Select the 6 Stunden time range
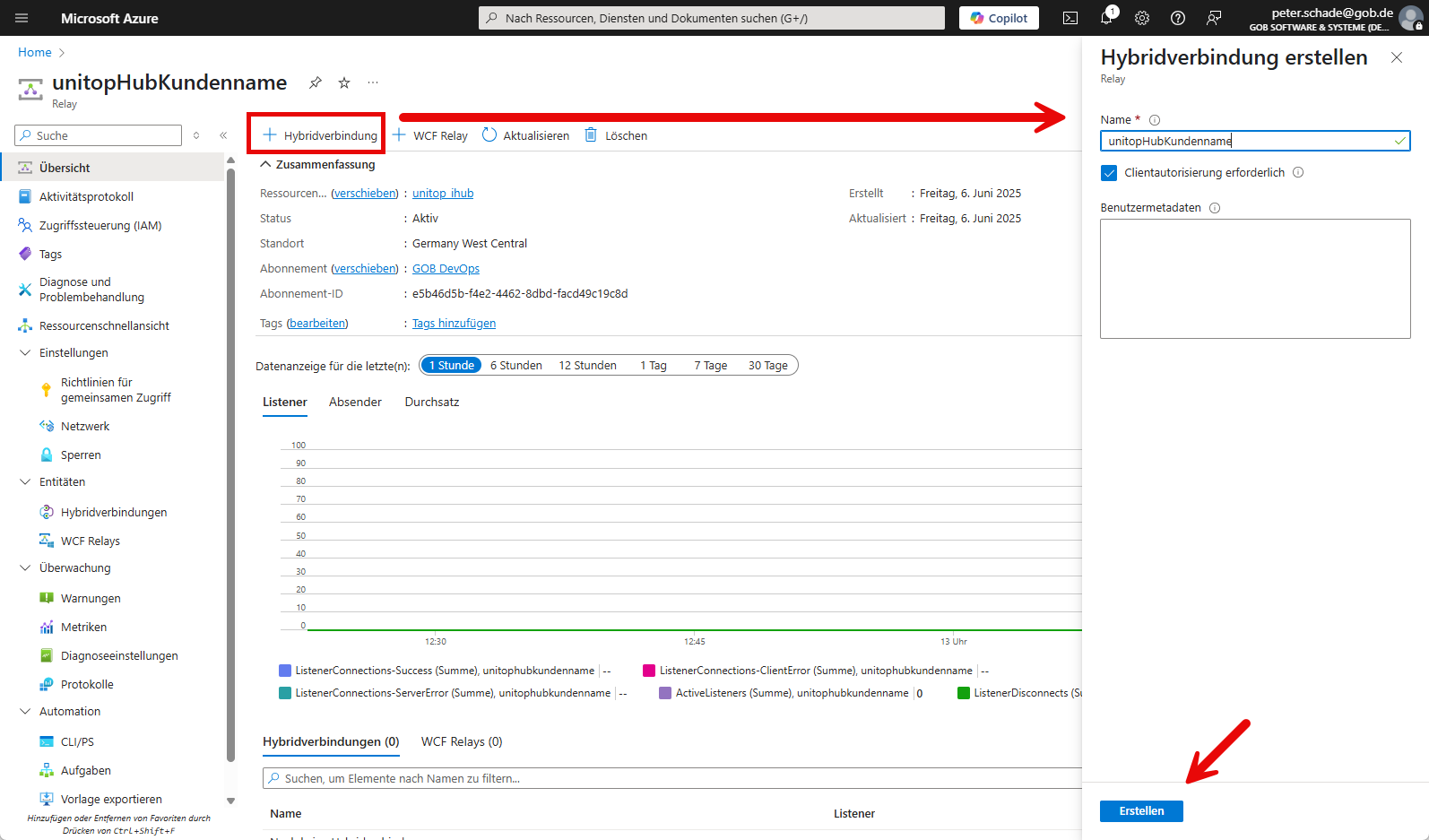The width and height of the screenshot is (1429, 840). 515,366
